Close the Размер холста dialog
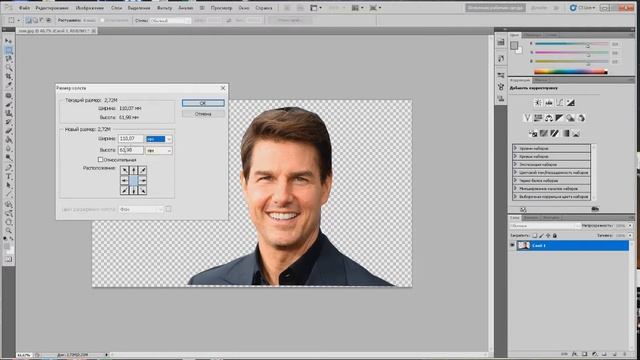This screenshot has height=360, width=640. (x=223, y=88)
